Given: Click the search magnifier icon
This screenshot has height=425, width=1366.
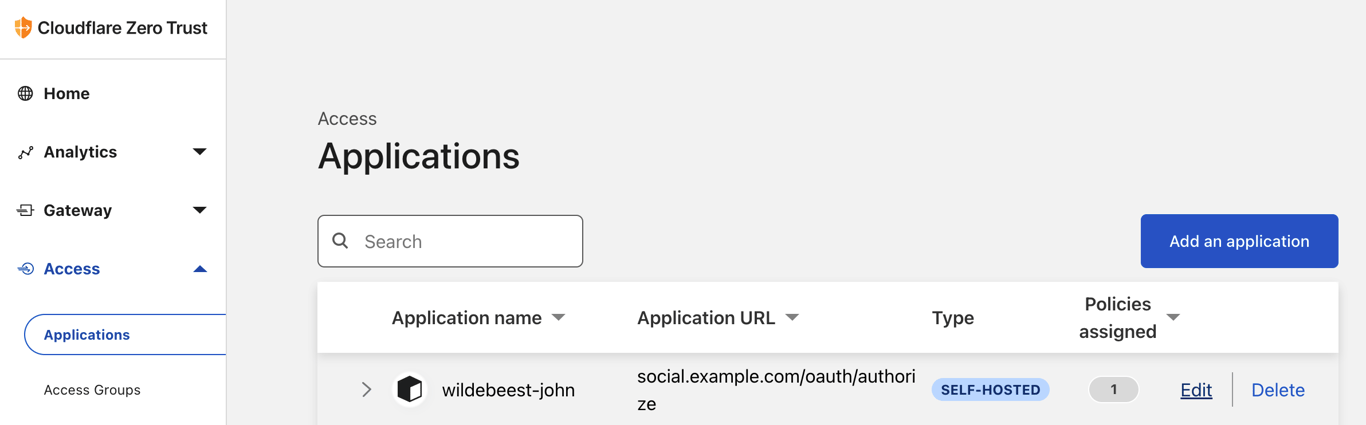Looking at the screenshot, I should pyautogui.click(x=341, y=241).
